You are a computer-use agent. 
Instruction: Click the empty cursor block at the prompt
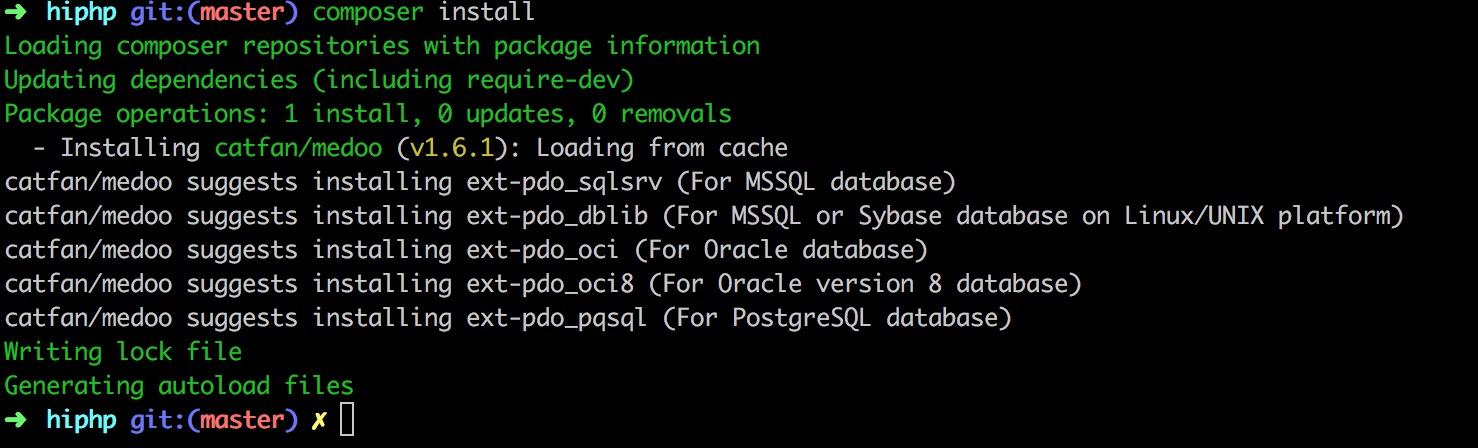pos(347,421)
